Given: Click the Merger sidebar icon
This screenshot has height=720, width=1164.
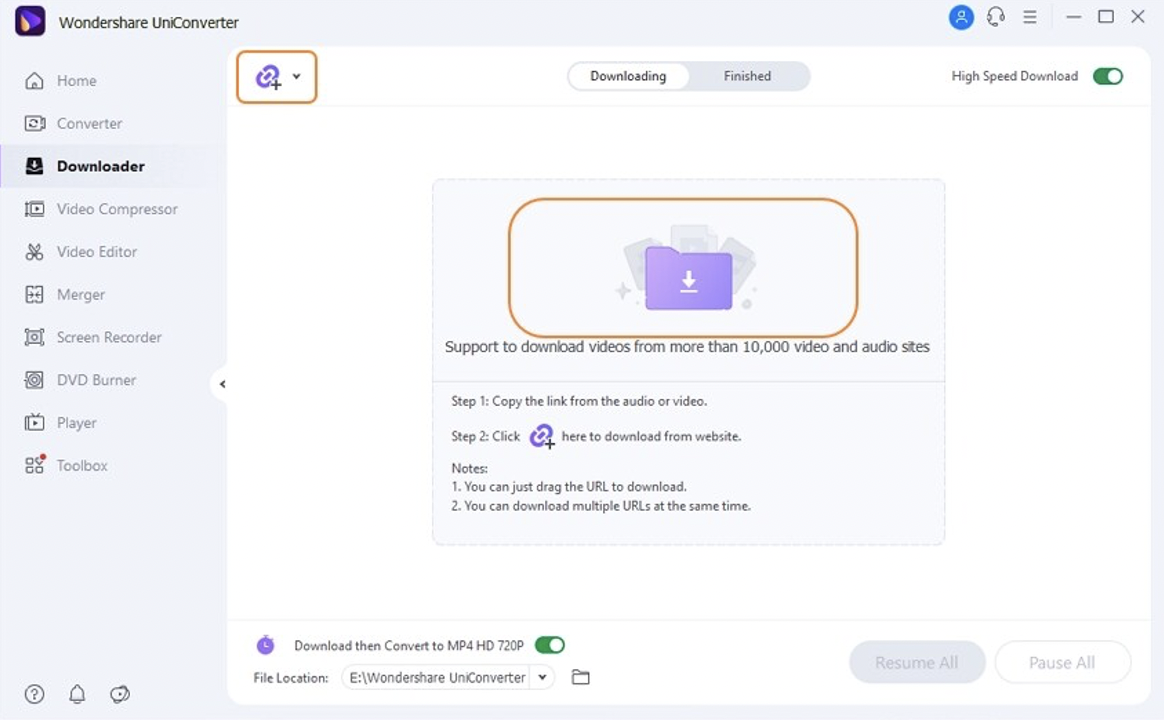Looking at the screenshot, I should (x=34, y=295).
